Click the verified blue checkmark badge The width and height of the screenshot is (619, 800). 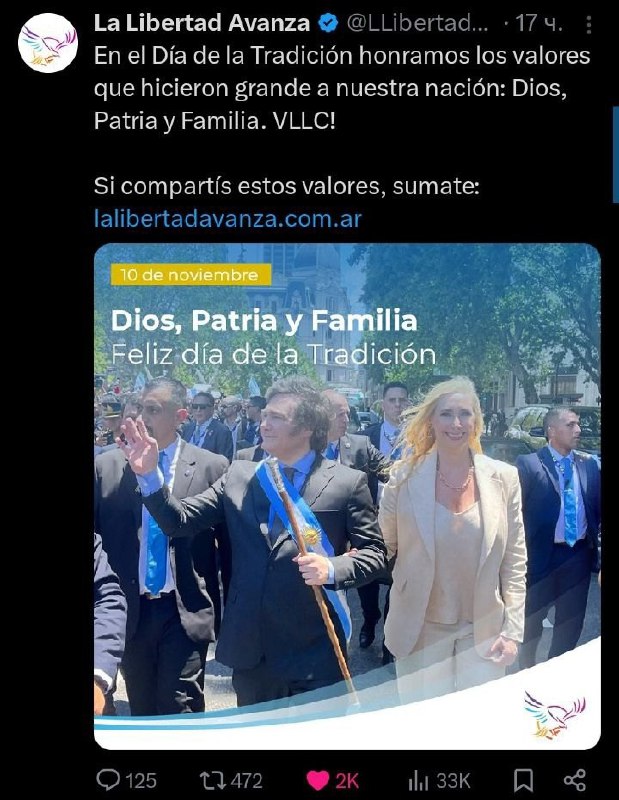[328, 23]
